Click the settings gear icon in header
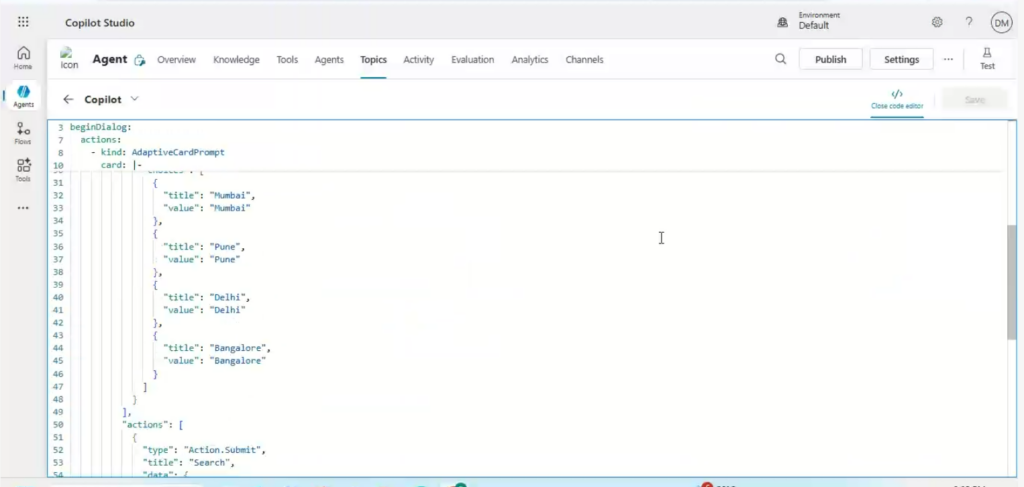The width and height of the screenshot is (1024, 487). (937, 22)
